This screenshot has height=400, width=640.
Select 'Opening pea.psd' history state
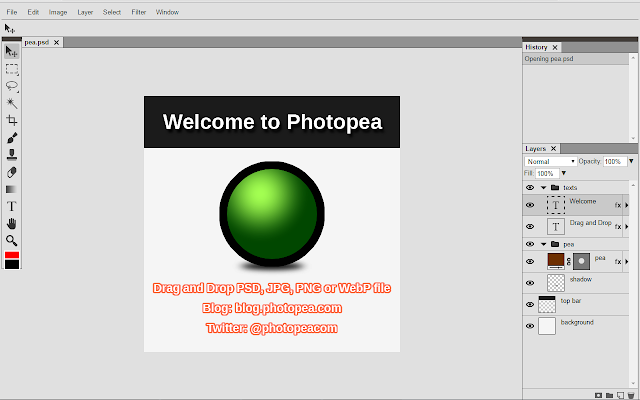click(576, 59)
